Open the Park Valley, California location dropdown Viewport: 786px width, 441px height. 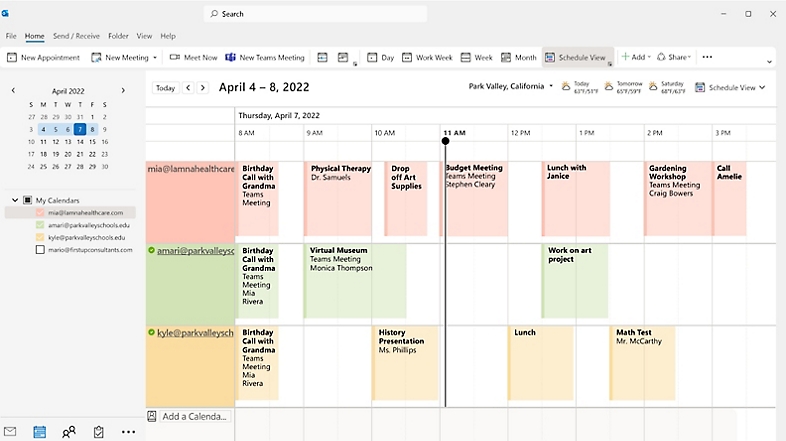551,87
